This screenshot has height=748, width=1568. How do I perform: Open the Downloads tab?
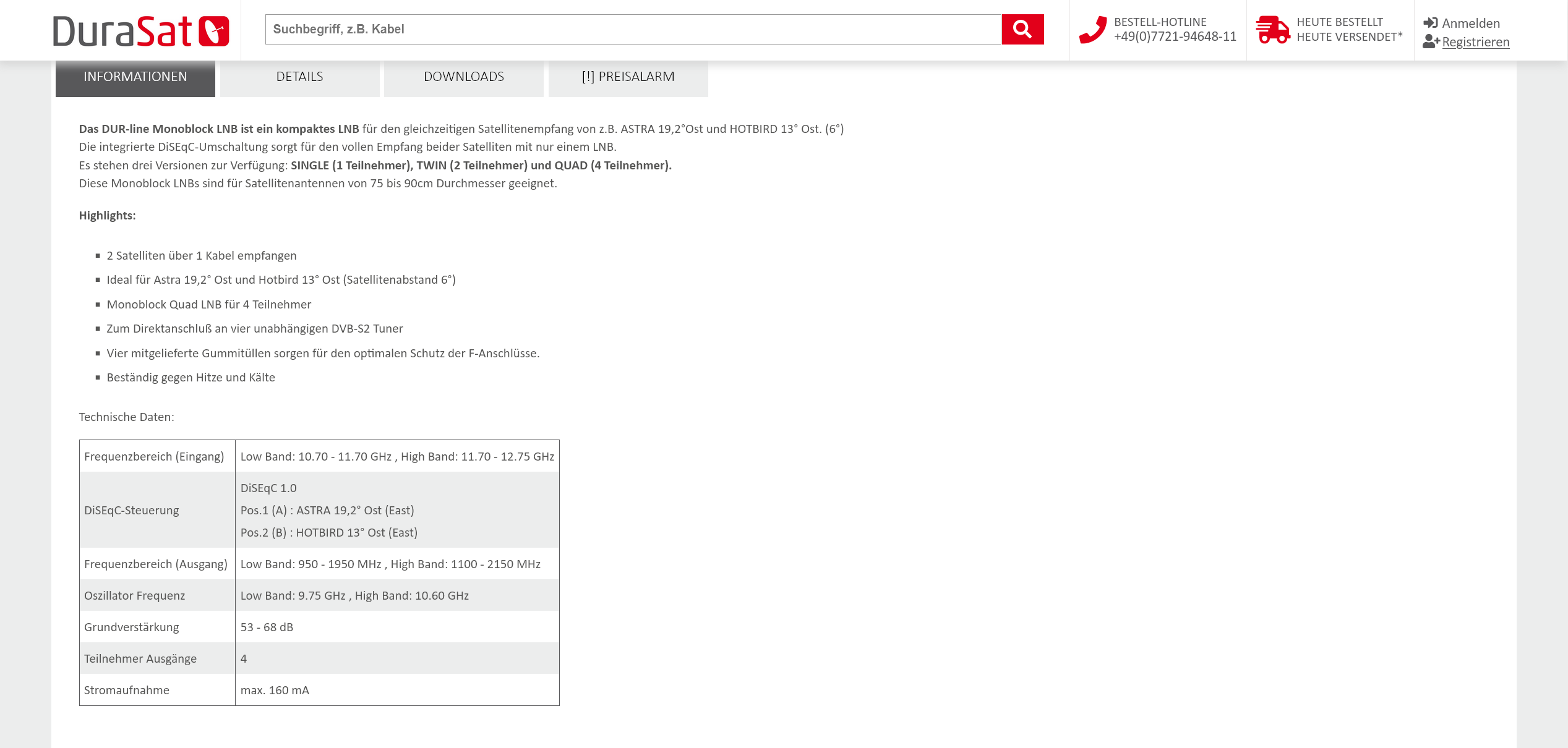pyautogui.click(x=463, y=77)
